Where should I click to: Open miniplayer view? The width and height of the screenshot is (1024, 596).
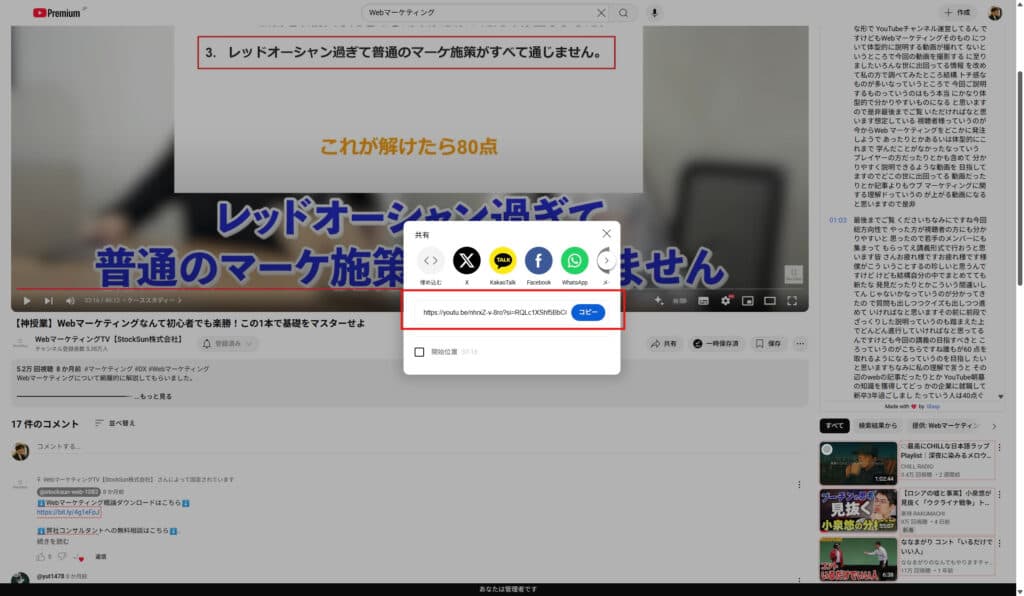(748, 301)
